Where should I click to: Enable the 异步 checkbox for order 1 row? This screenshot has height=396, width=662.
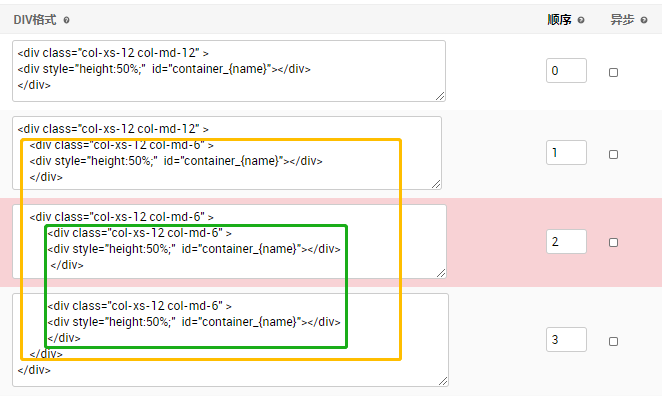613,155
